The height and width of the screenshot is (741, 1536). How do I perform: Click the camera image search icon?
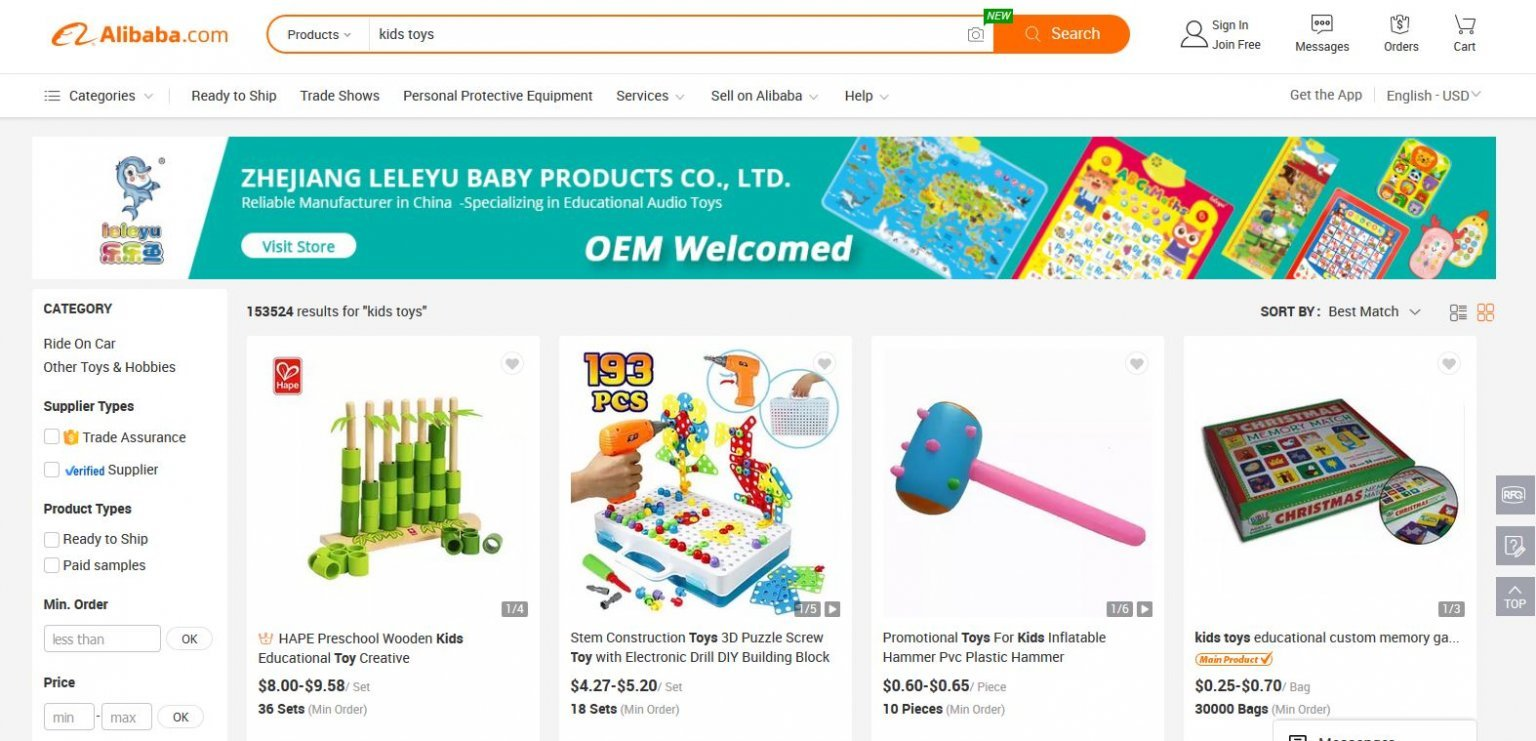(x=976, y=35)
